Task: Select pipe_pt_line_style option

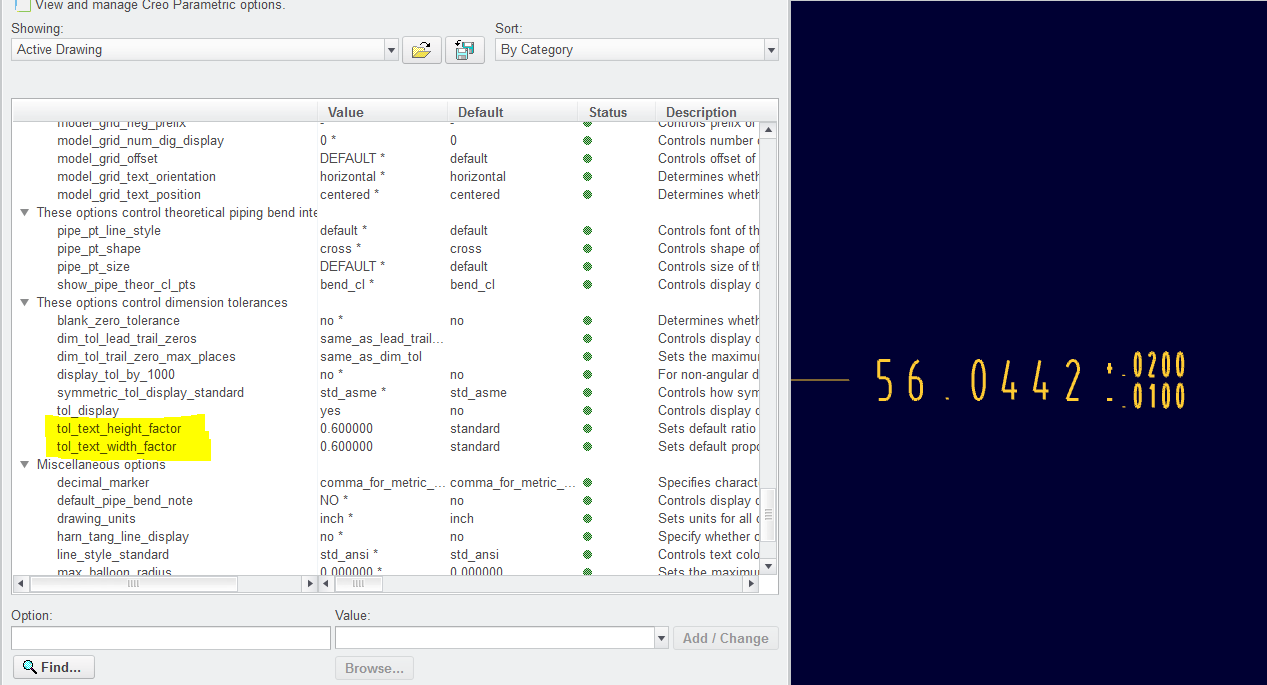Action: click(109, 231)
